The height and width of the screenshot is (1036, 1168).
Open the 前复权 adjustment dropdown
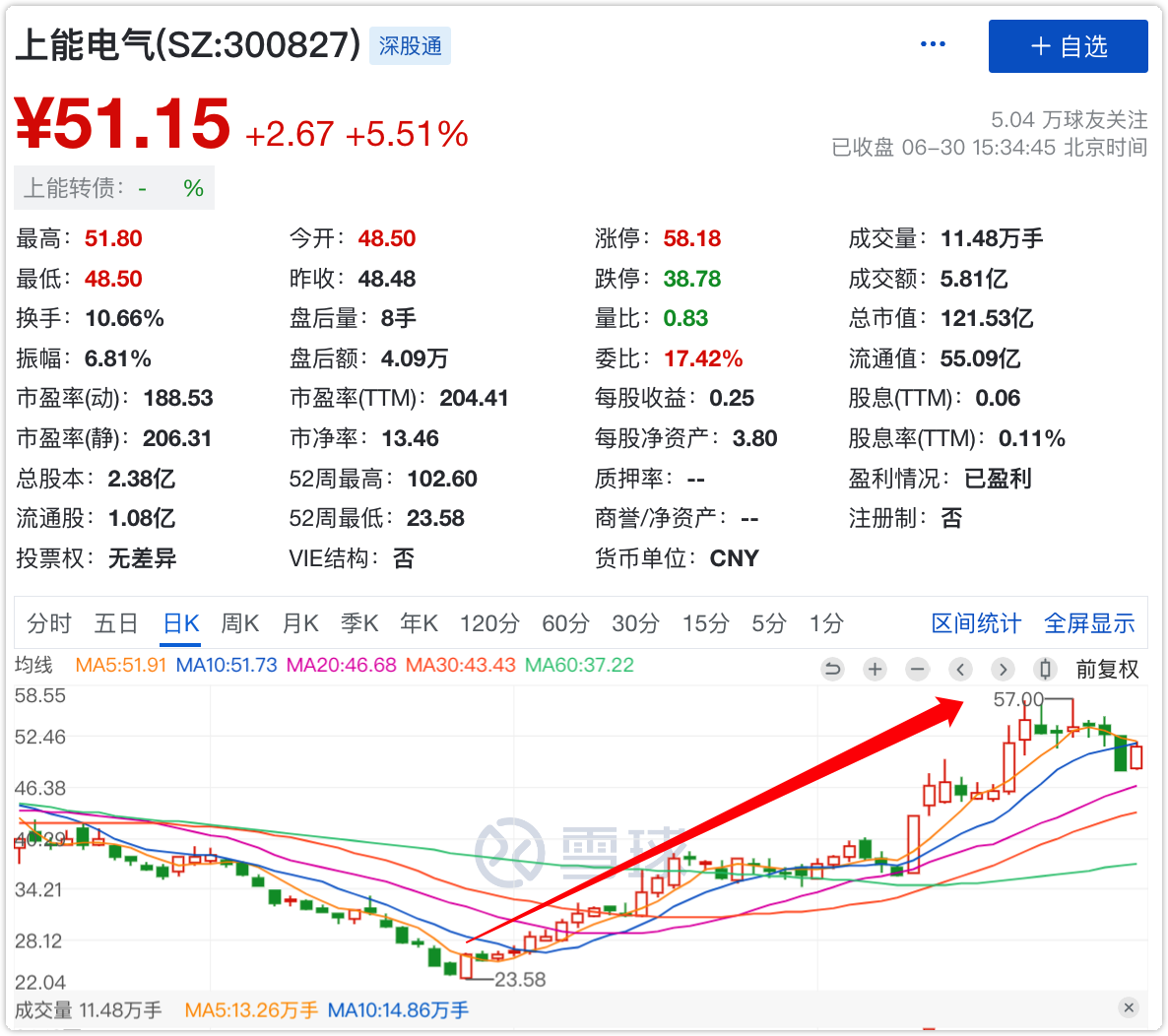click(x=1107, y=670)
